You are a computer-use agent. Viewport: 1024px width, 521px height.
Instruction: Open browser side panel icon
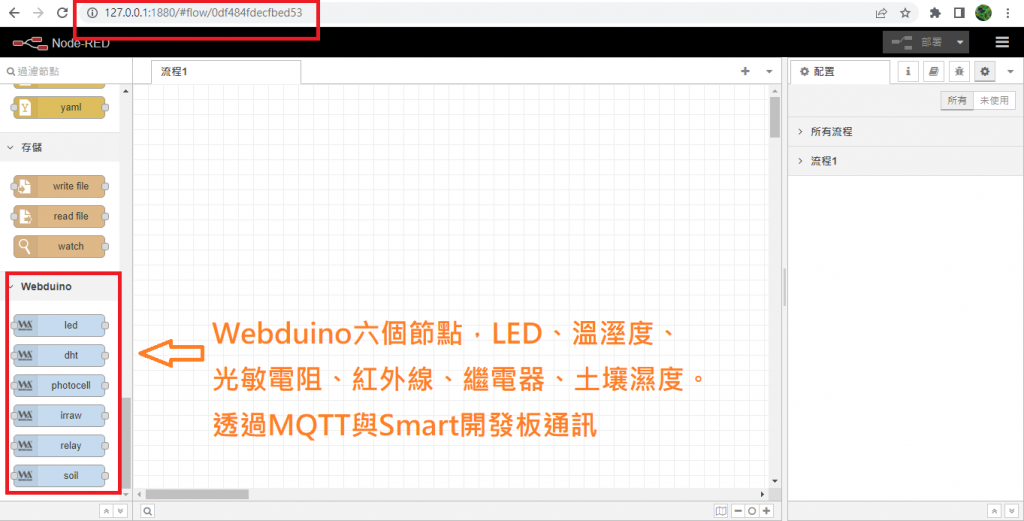click(x=959, y=12)
